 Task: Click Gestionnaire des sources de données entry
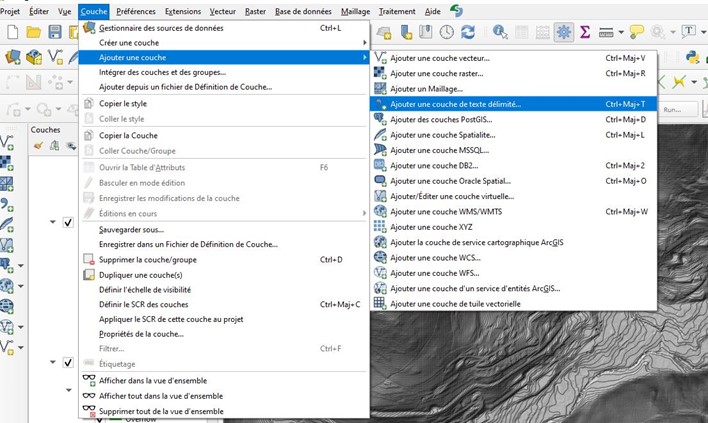224,28
